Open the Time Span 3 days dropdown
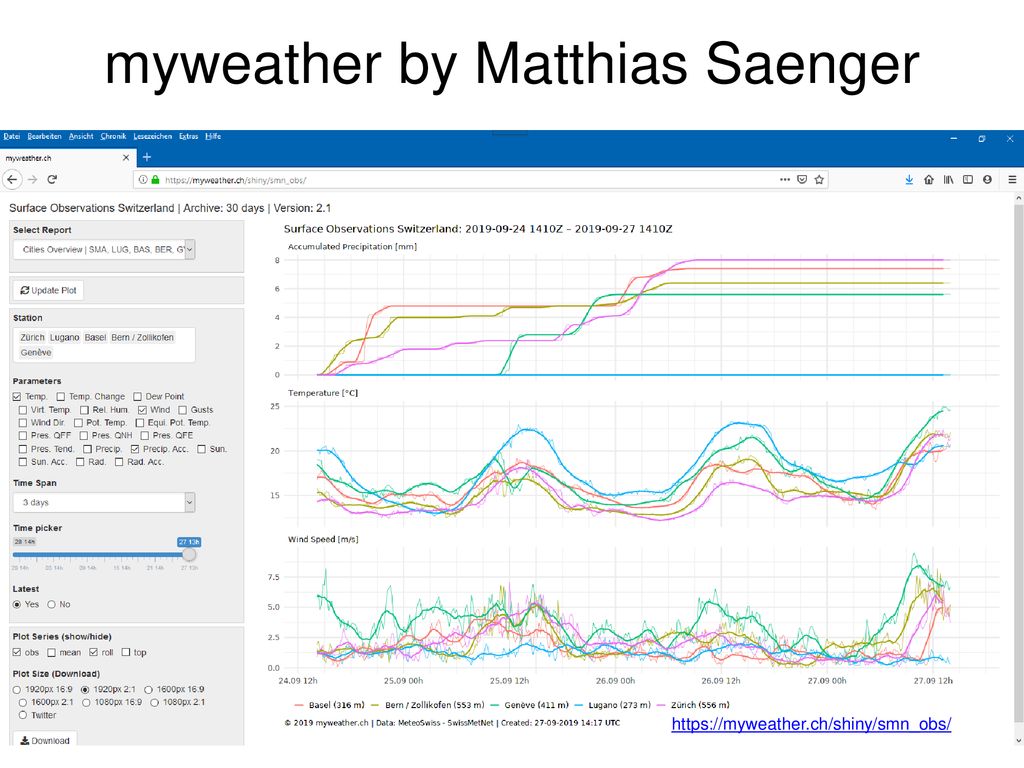The width and height of the screenshot is (1024, 768). pos(104,502)
